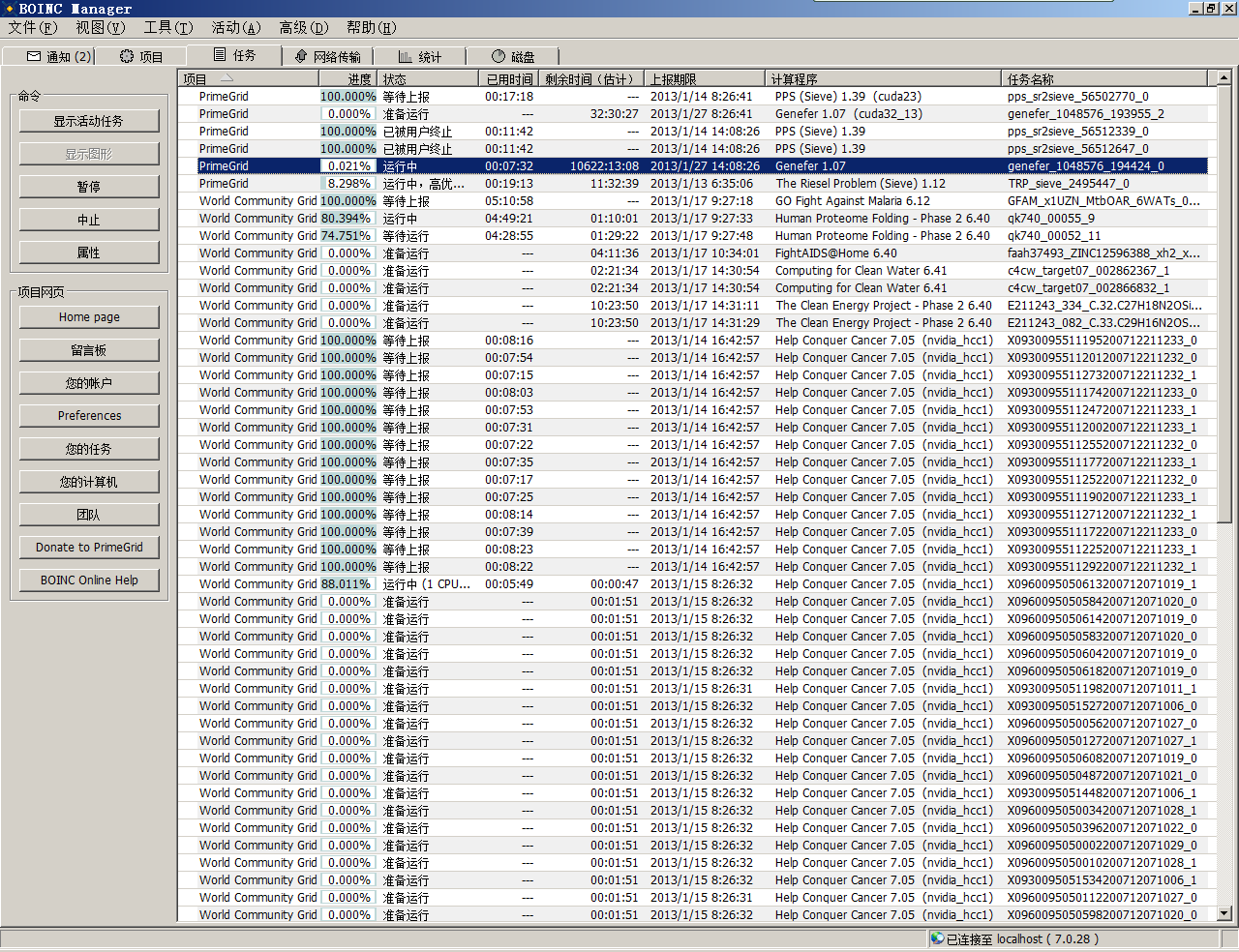Click the 80.394% progress bar
Image resolution: width=1239 pixels, height=952 pixels.
tap(348, 219)
